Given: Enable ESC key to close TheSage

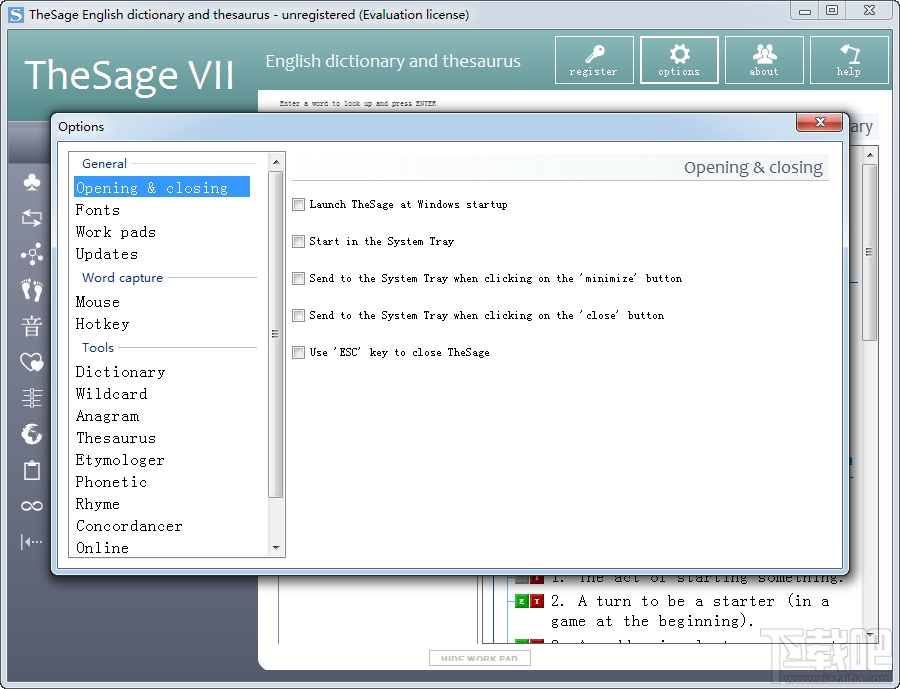Looking at the screenshot, I should [298, 352].
